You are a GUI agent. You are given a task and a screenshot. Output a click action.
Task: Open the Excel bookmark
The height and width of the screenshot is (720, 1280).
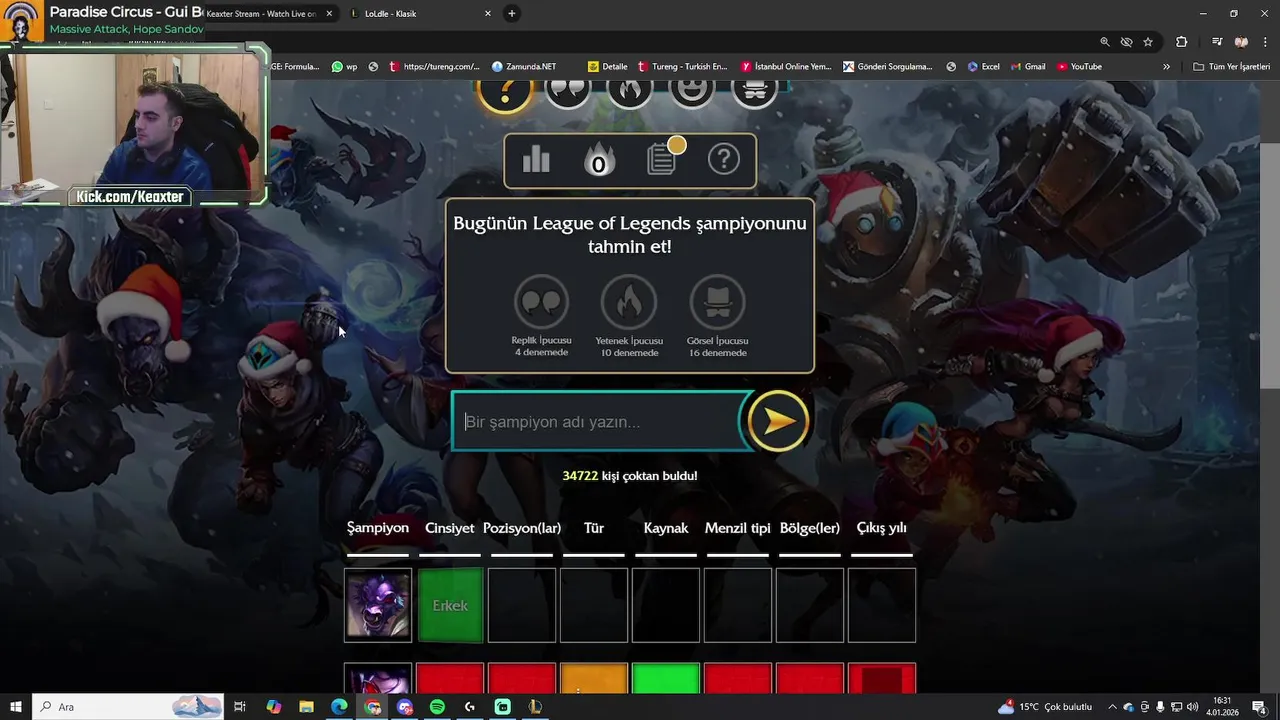(984, 67)
